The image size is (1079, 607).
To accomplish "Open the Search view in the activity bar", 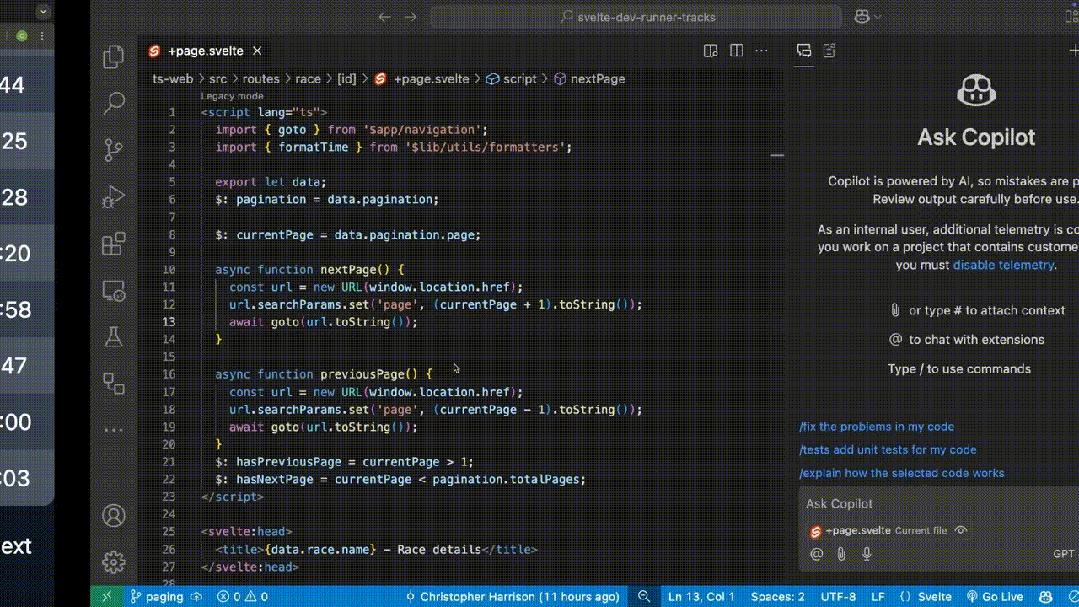I will 114,103.
